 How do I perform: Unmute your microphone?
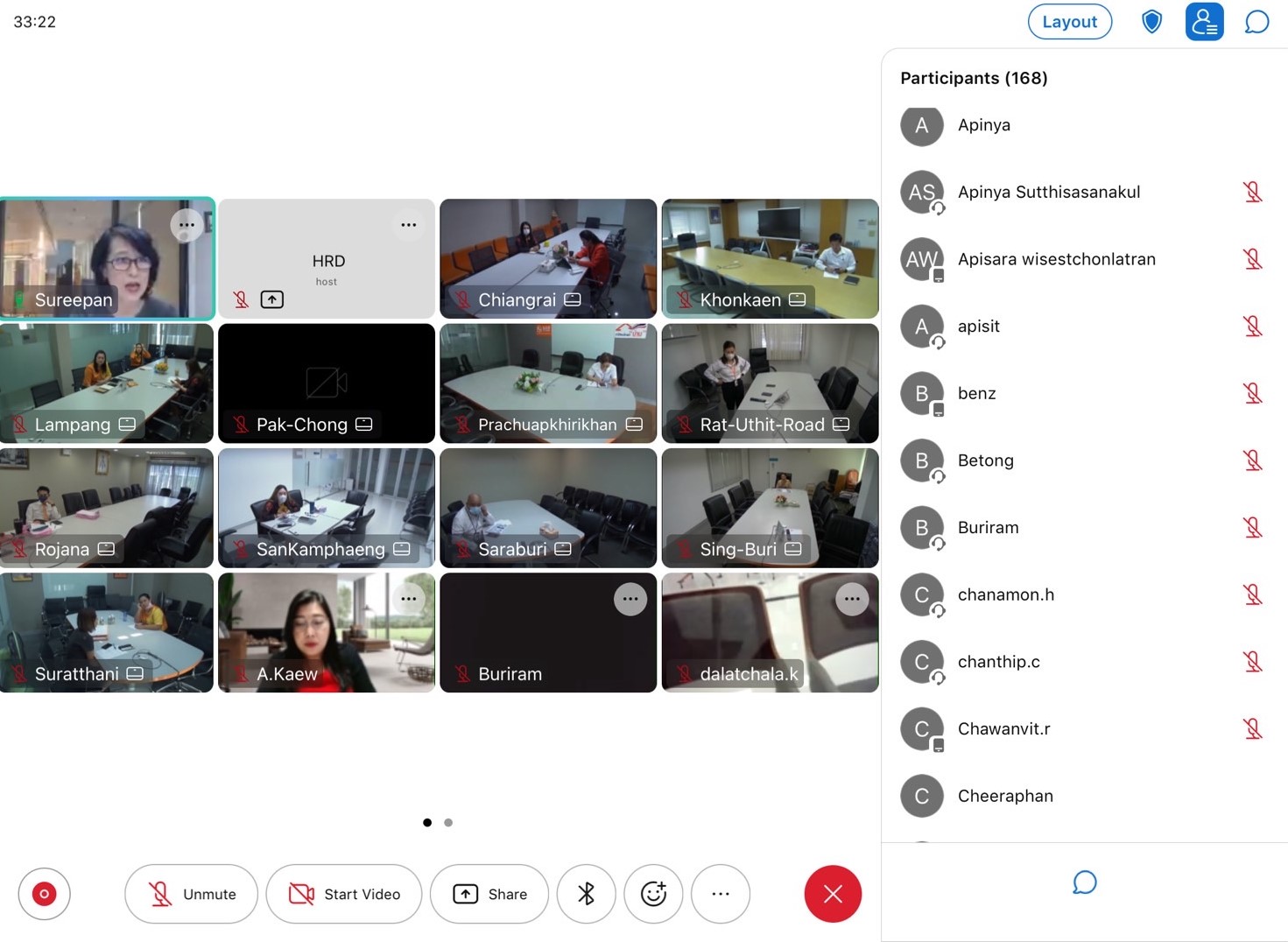coord(191,894)
